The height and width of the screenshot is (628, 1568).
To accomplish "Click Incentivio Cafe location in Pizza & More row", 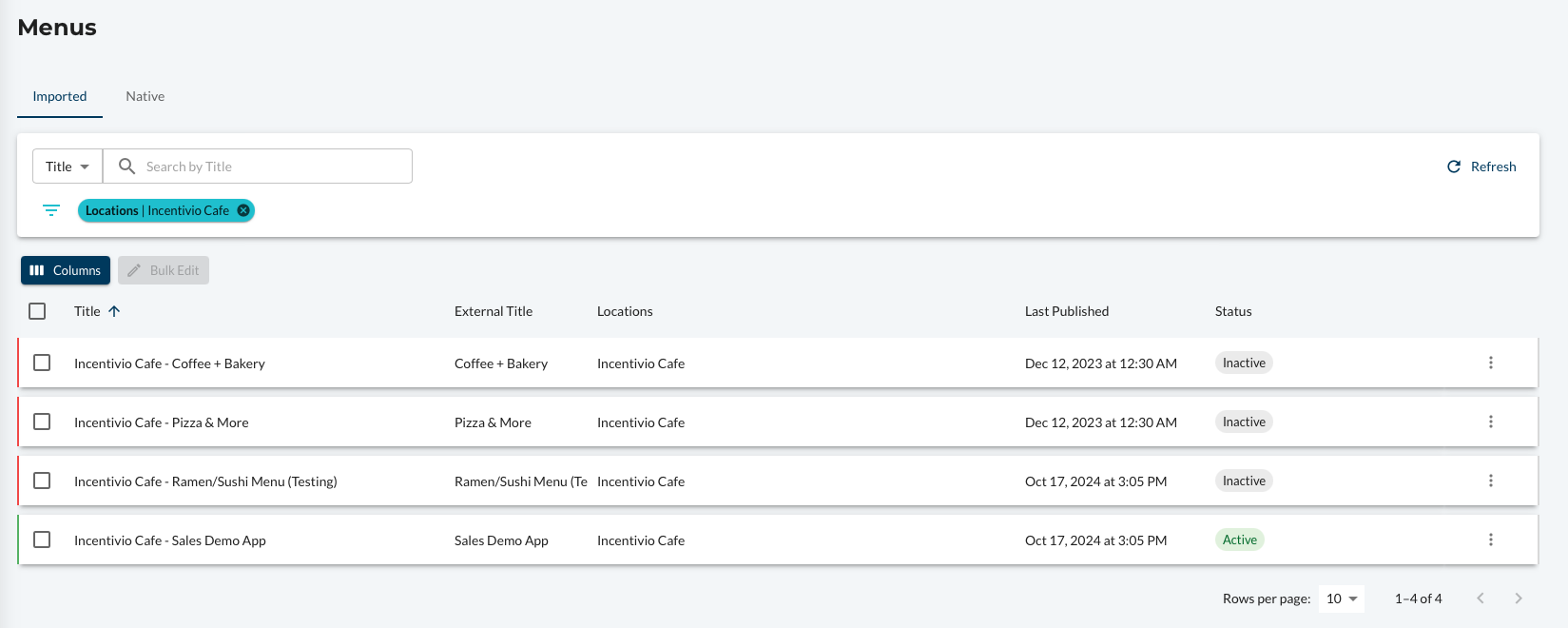I will click(641, 422).
